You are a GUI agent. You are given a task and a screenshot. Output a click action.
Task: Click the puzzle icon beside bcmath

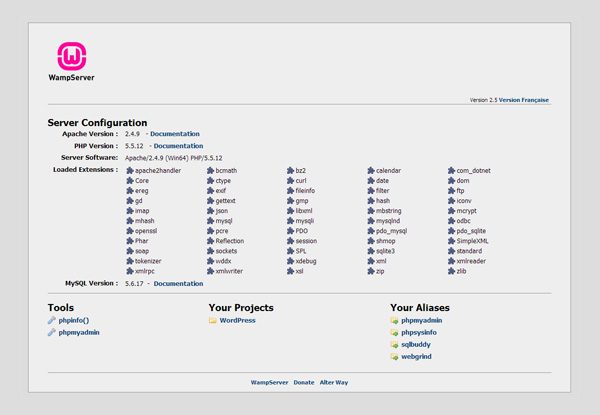point(210,171)
